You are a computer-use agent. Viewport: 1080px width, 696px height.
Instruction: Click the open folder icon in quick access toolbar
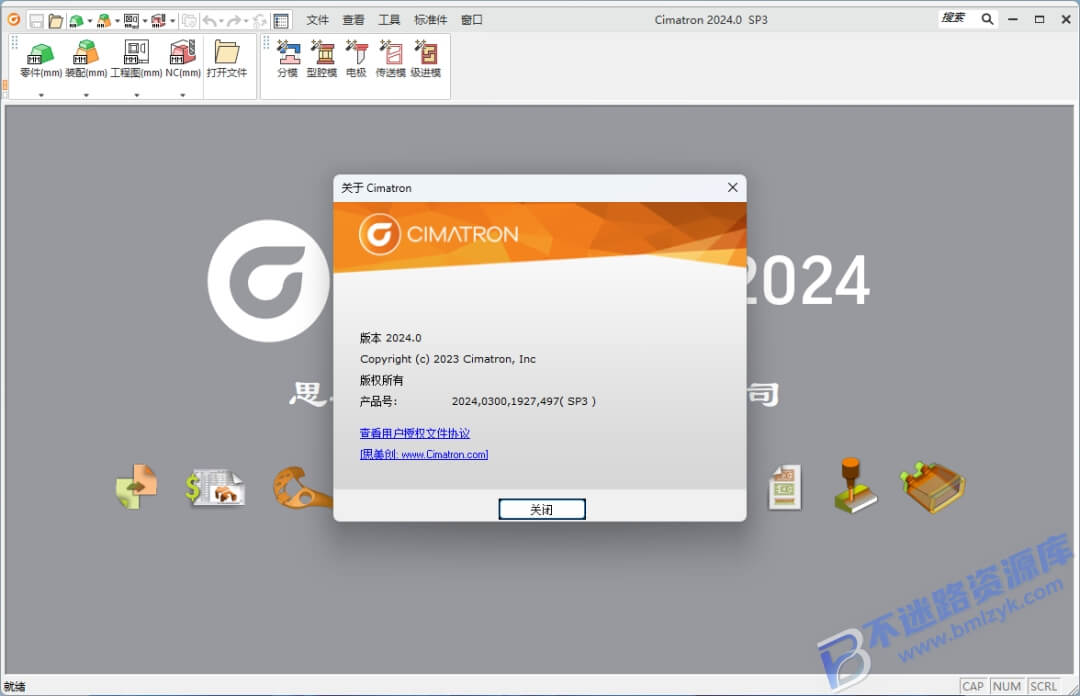tap(56, 21)
